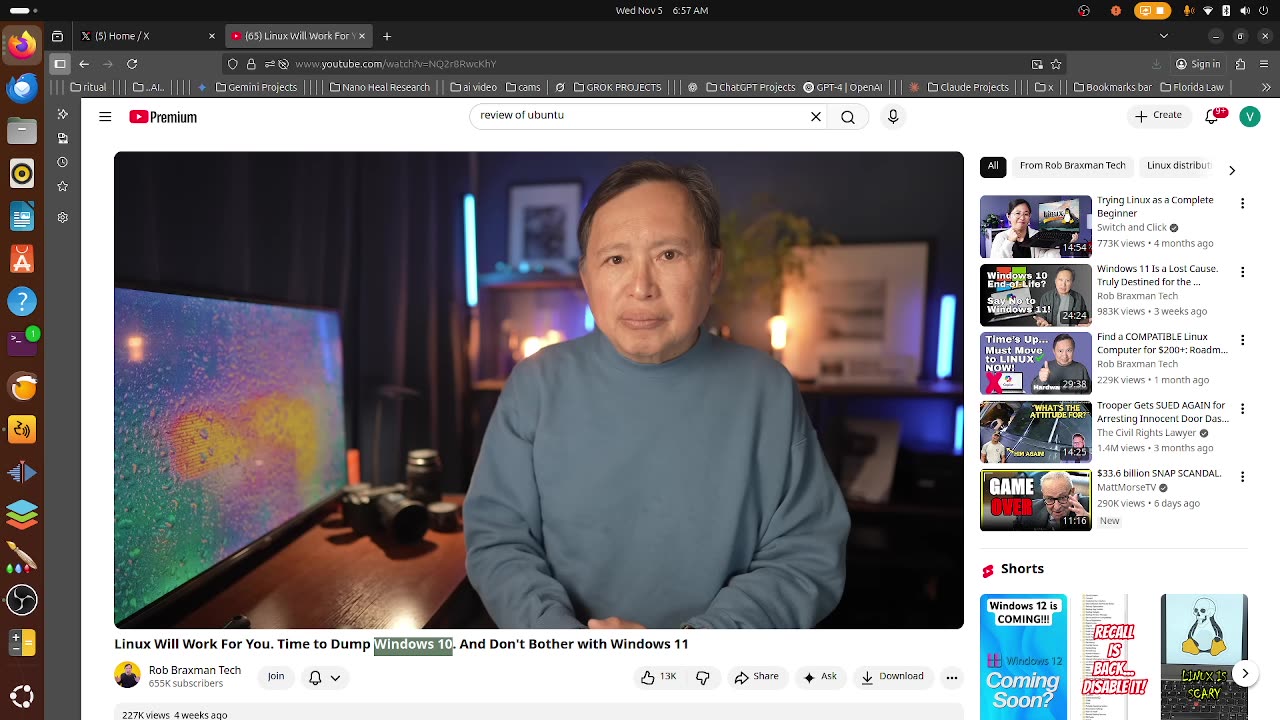The image size is (1280, 720).
Task: Open the account avatar menu
Action: [x=1250, y=116]
